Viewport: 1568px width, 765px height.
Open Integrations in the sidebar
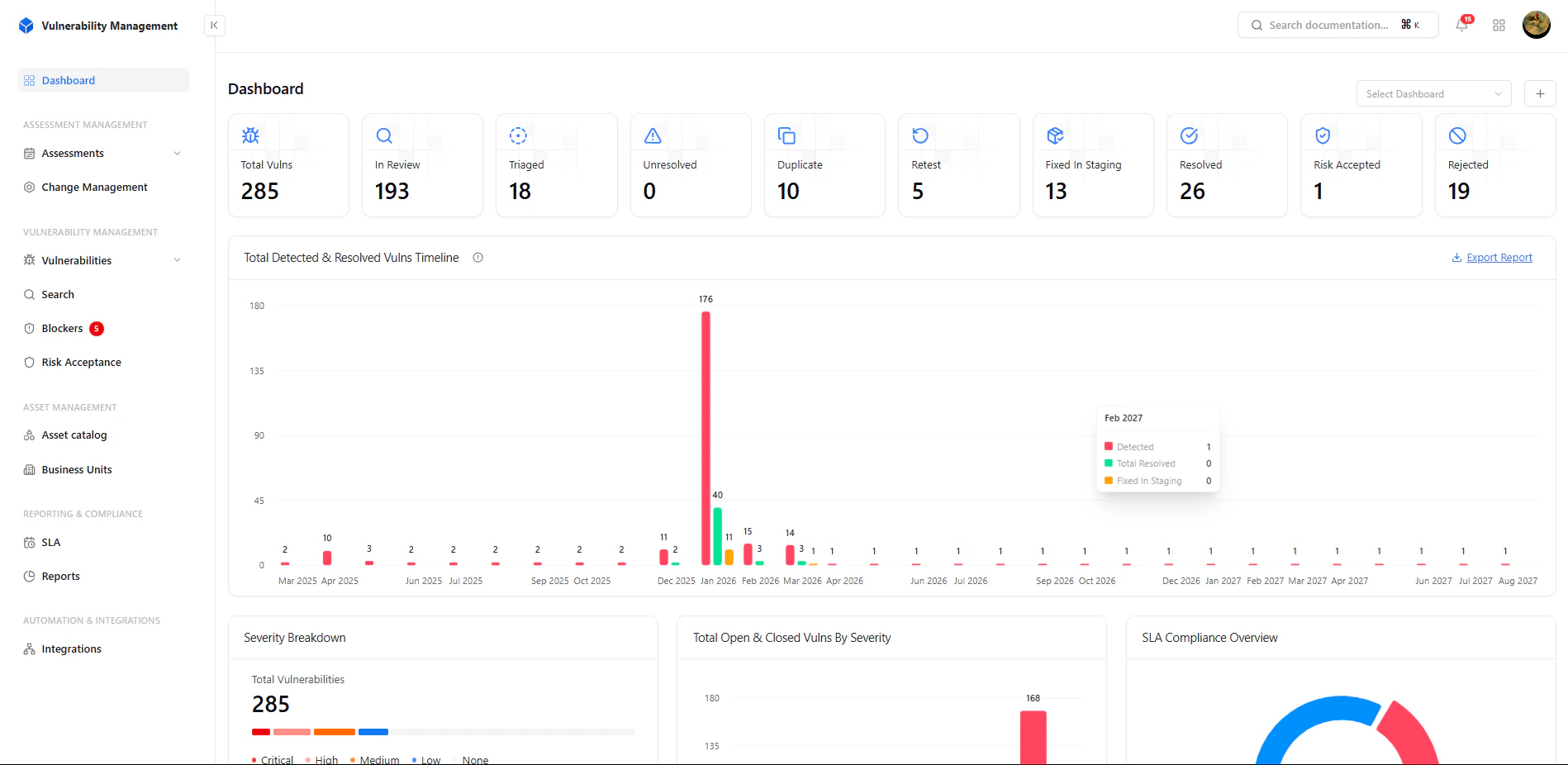(x=71, y=649)
